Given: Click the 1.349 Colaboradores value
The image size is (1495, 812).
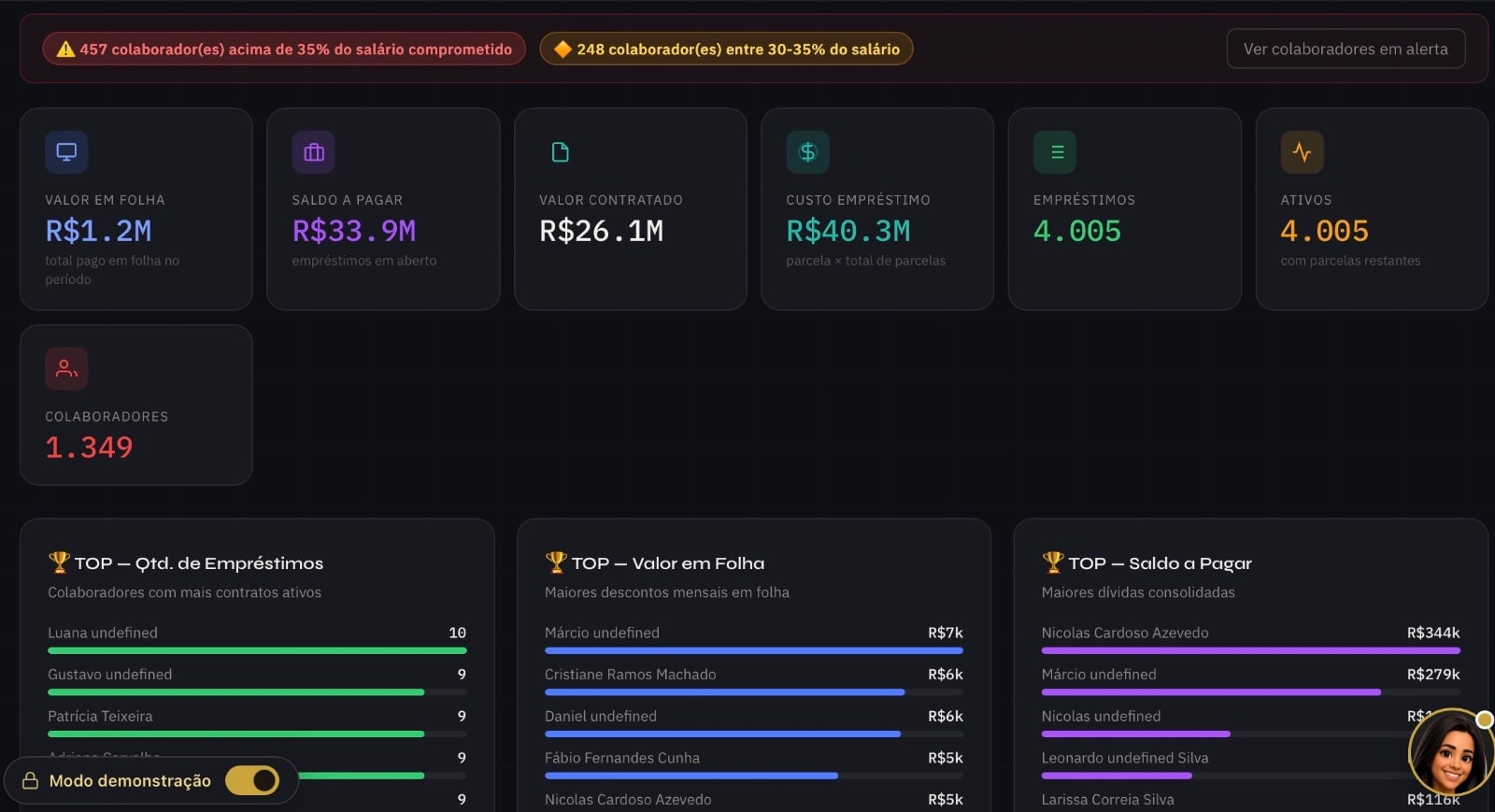Looking at the screenshot, I should coord(89,448).
